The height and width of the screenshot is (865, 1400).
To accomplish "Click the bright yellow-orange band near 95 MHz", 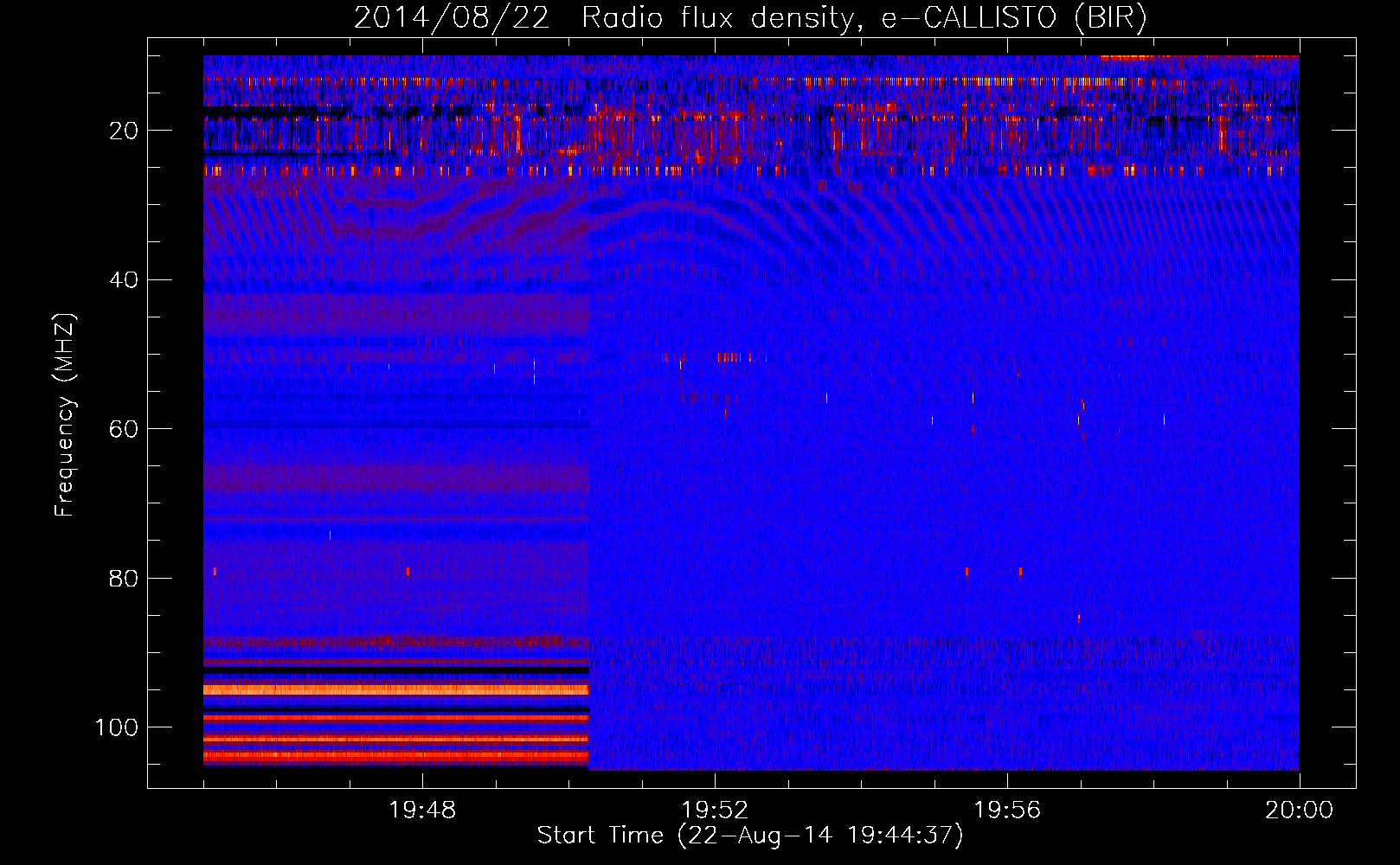I will click(396, 689).
